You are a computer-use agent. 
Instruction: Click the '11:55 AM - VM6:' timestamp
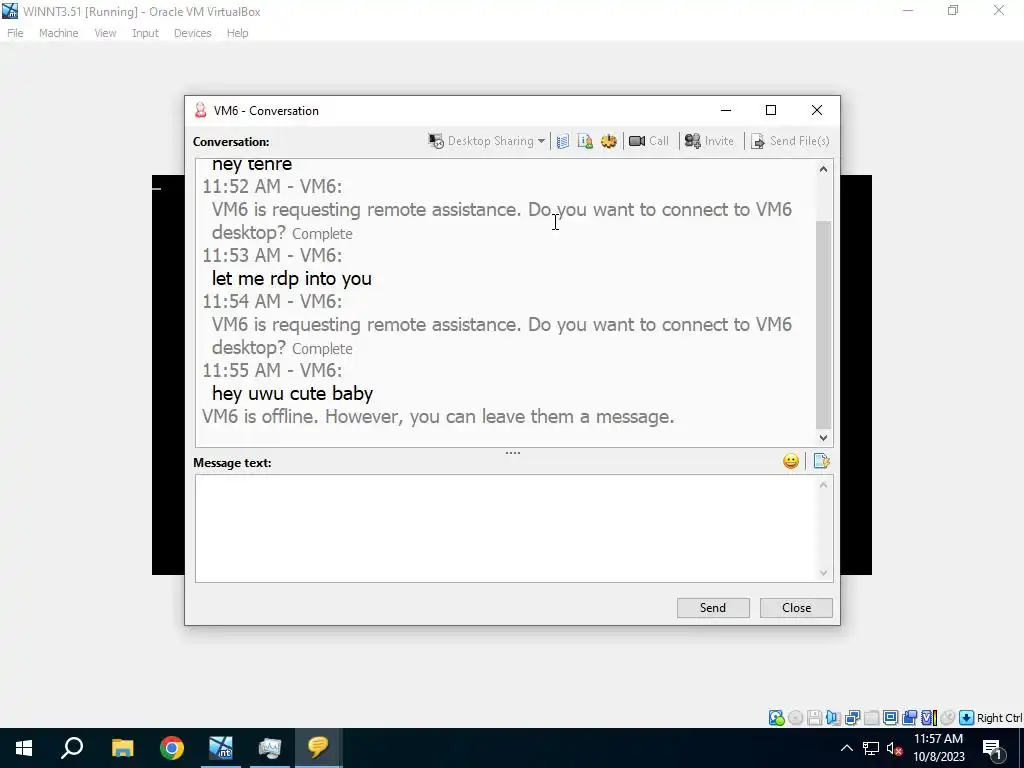(272, 370)
